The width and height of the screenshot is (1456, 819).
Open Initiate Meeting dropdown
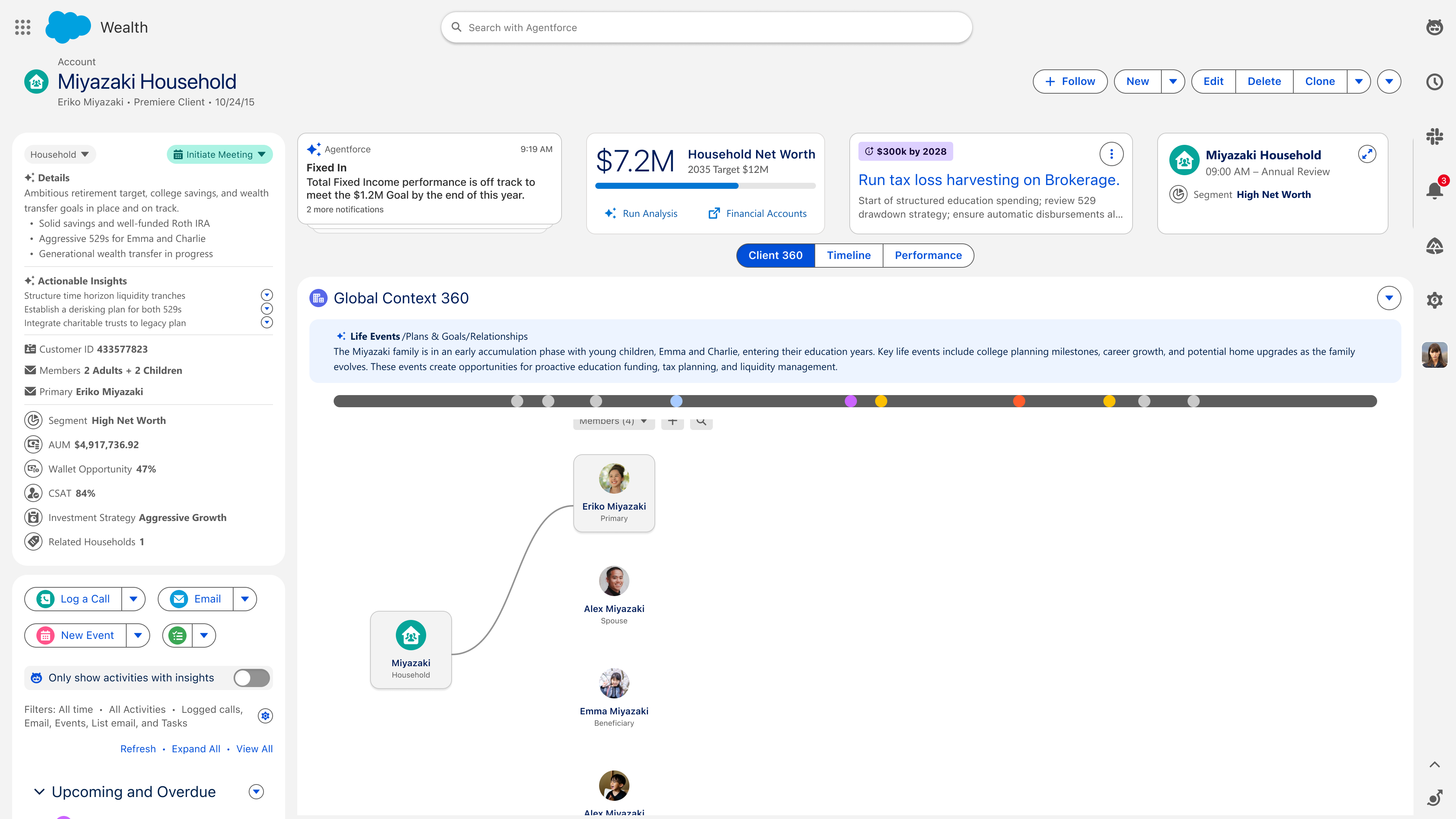click(x=219, y=154)
